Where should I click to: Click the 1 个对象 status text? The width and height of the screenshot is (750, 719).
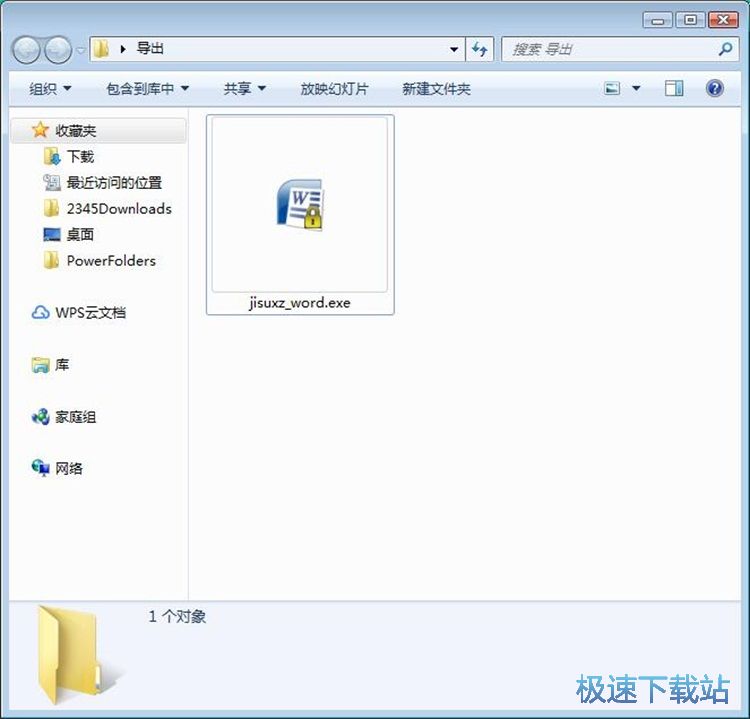point(177,616)
